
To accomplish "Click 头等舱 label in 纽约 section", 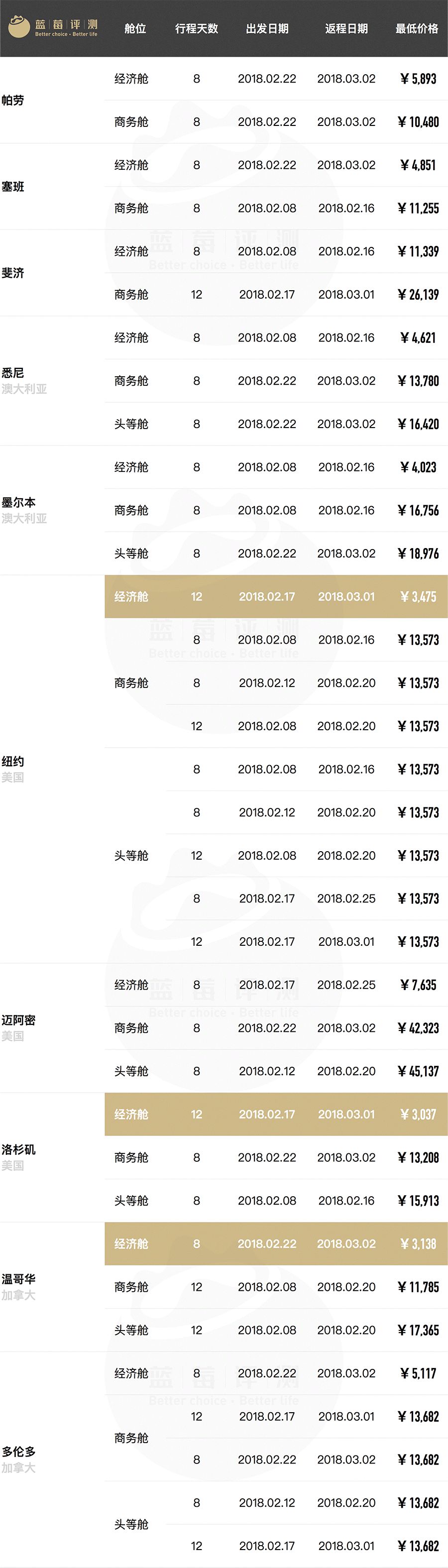I will (x=131, y=856).
